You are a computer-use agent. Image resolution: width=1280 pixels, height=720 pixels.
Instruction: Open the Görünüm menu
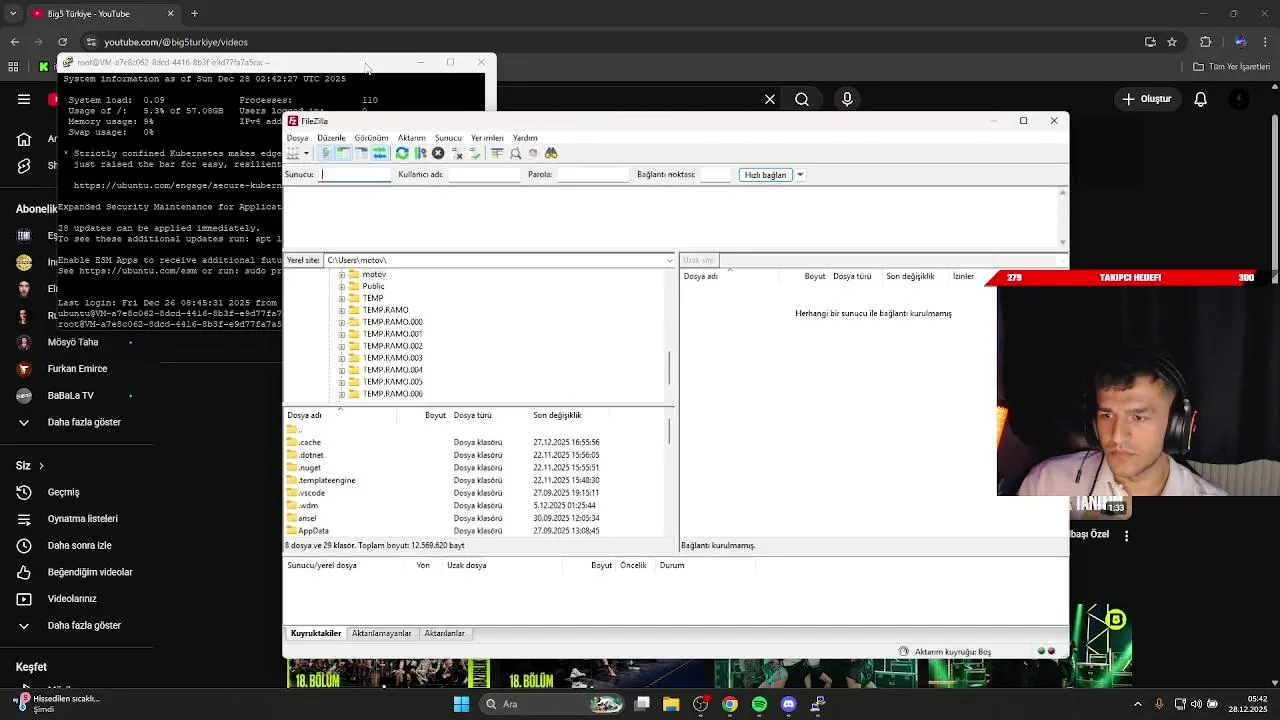click(x=371, y=138)
